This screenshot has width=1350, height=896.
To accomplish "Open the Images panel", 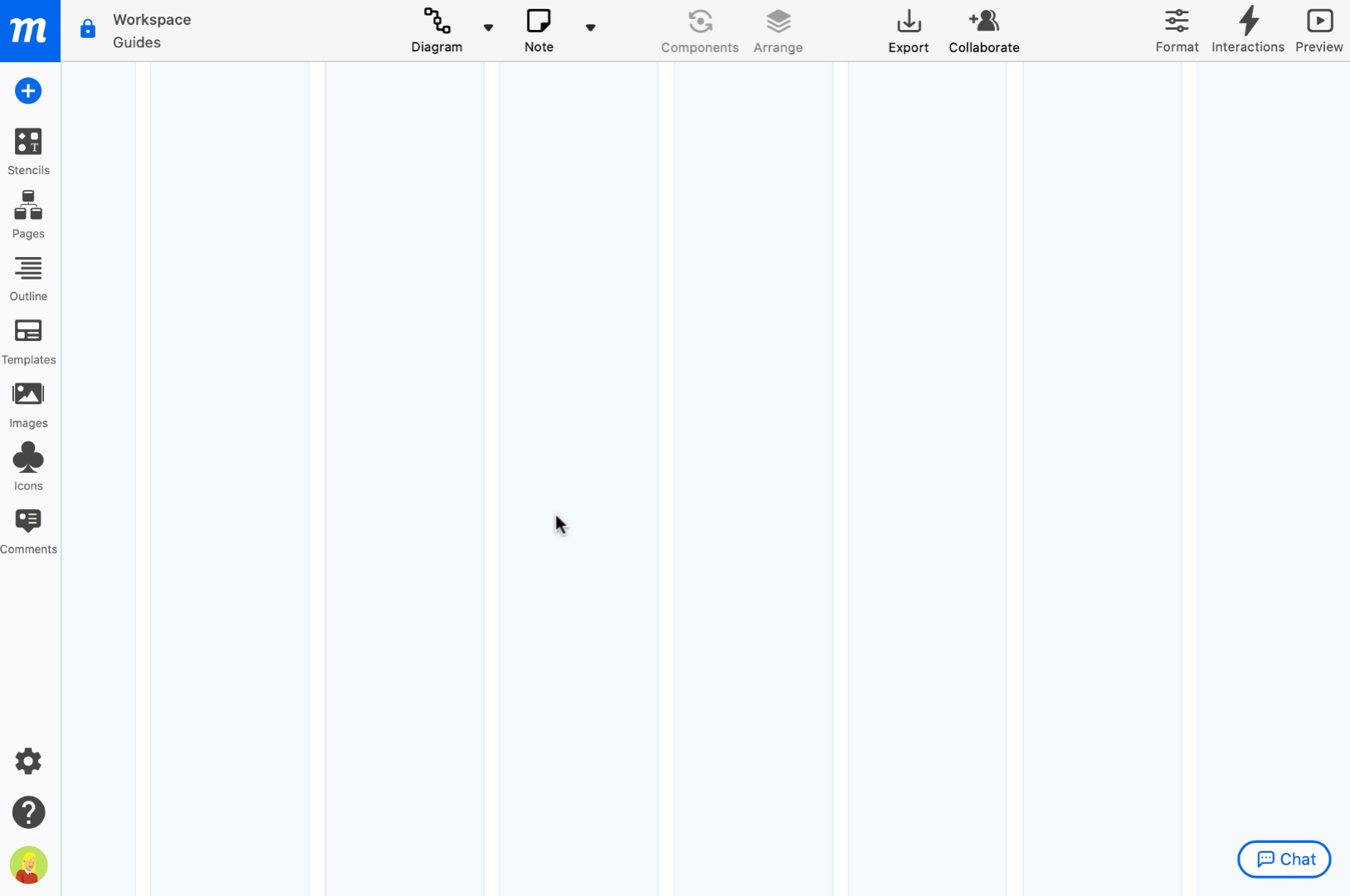I will pyautogui.click(x=28, y=403).
